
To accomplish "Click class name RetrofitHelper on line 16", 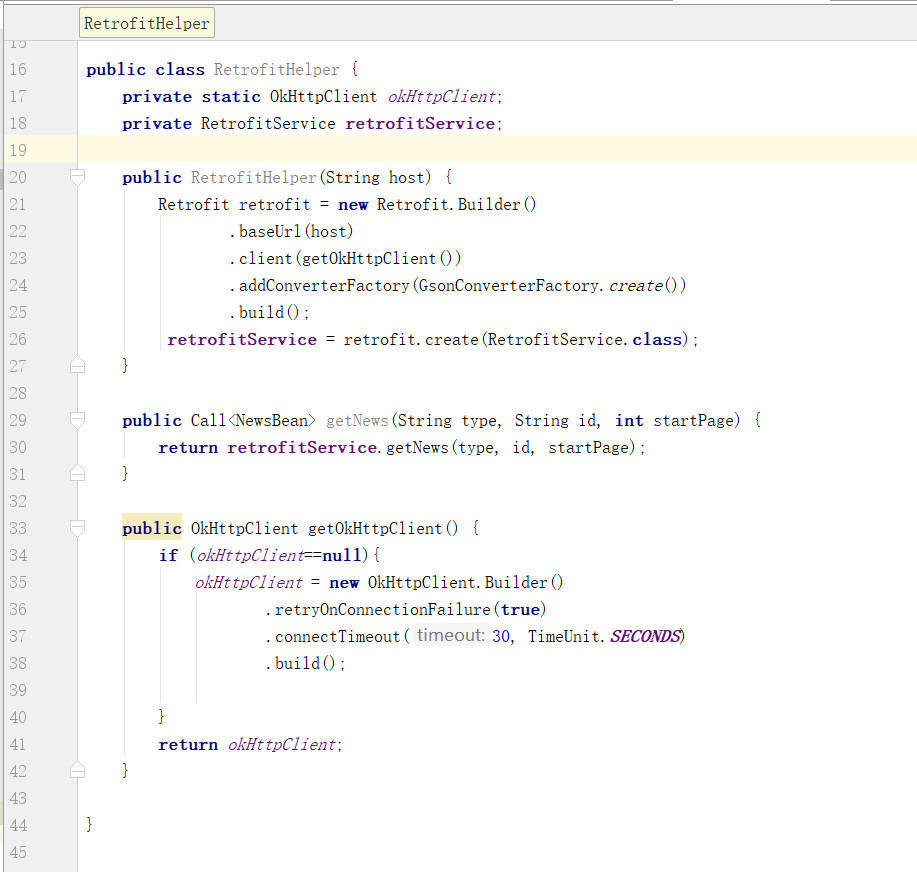I will 277,70.
